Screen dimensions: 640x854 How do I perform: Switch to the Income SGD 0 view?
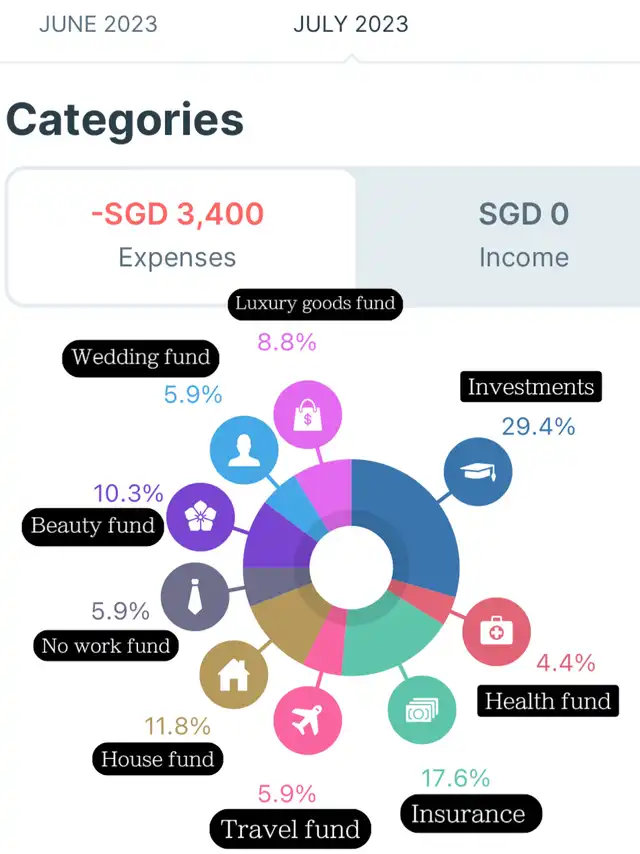(523, 235)
